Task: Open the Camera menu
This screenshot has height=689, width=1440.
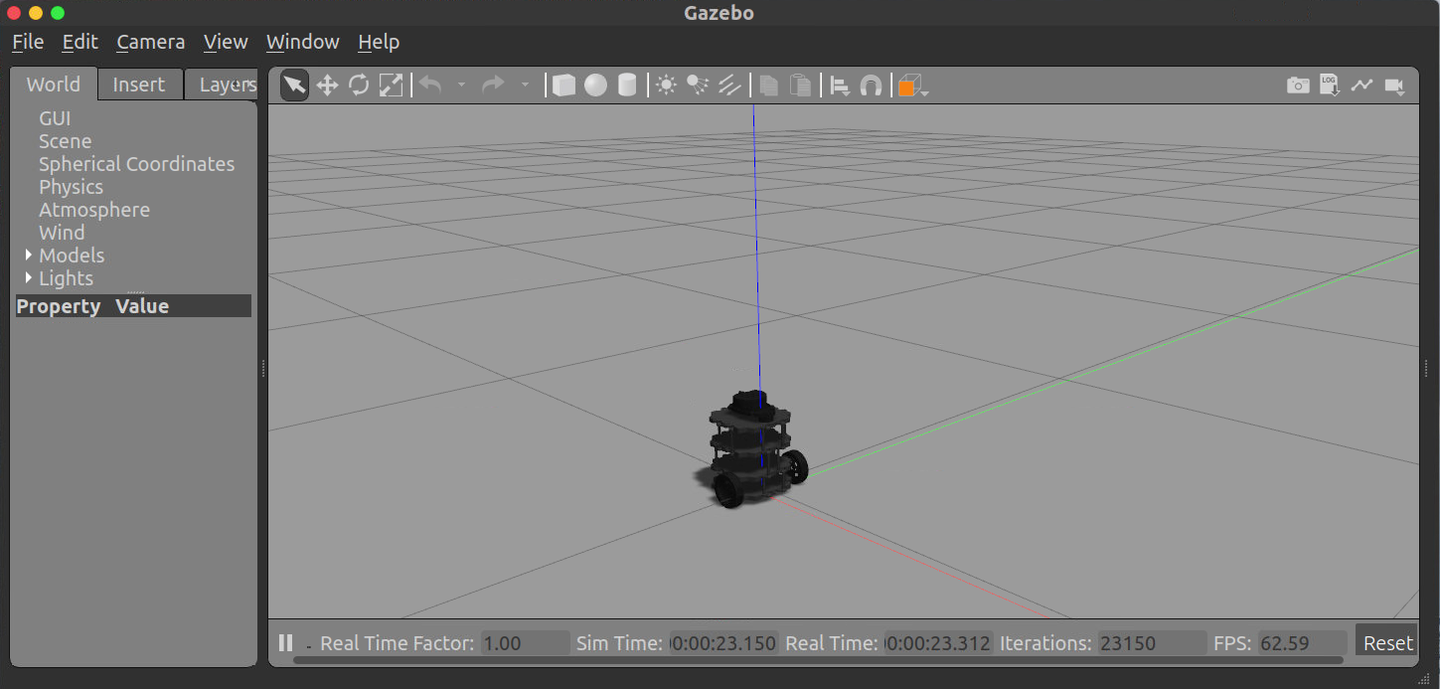Action: [150, 42]
